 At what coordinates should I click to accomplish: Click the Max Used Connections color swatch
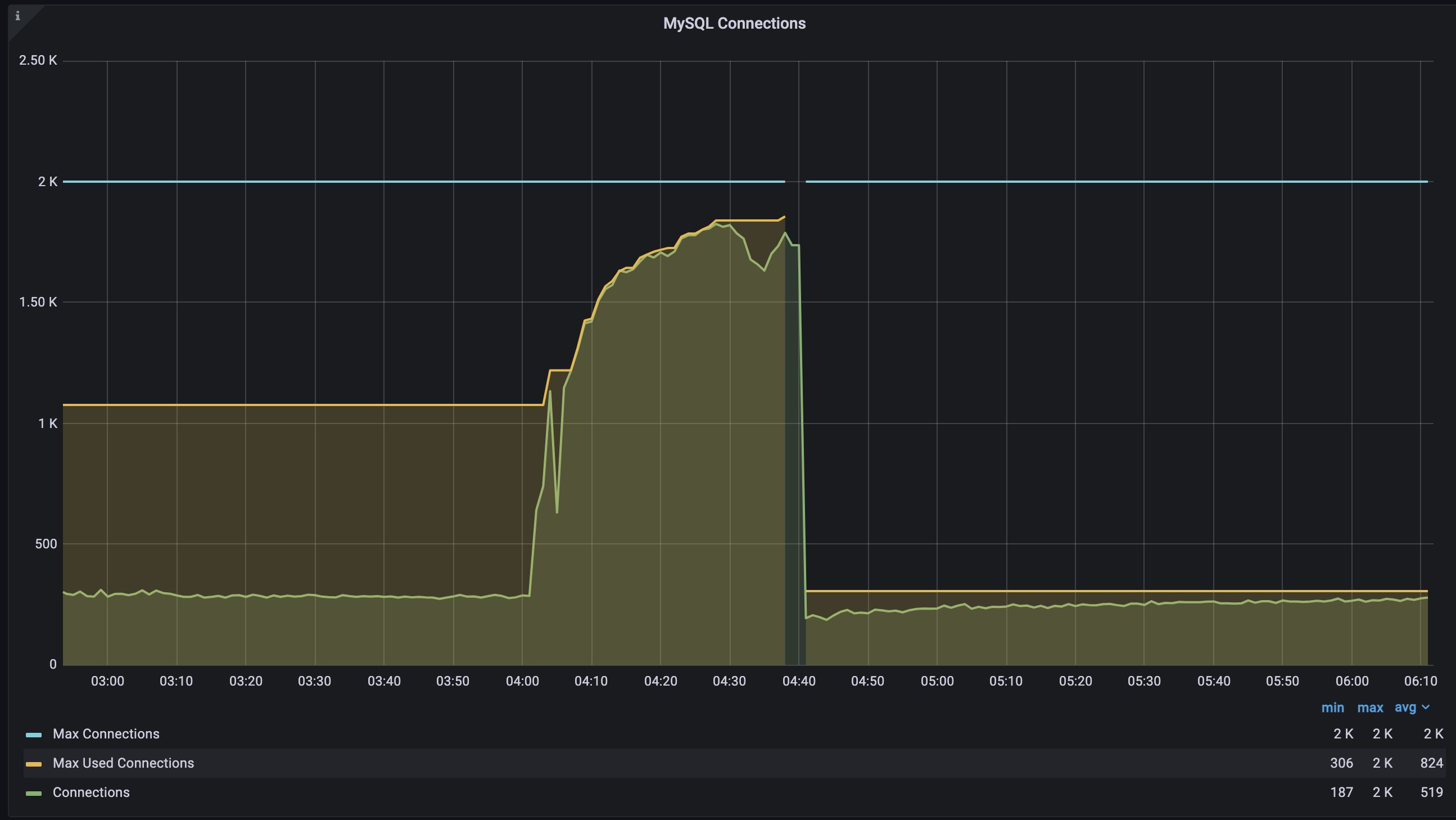(33, 764)
